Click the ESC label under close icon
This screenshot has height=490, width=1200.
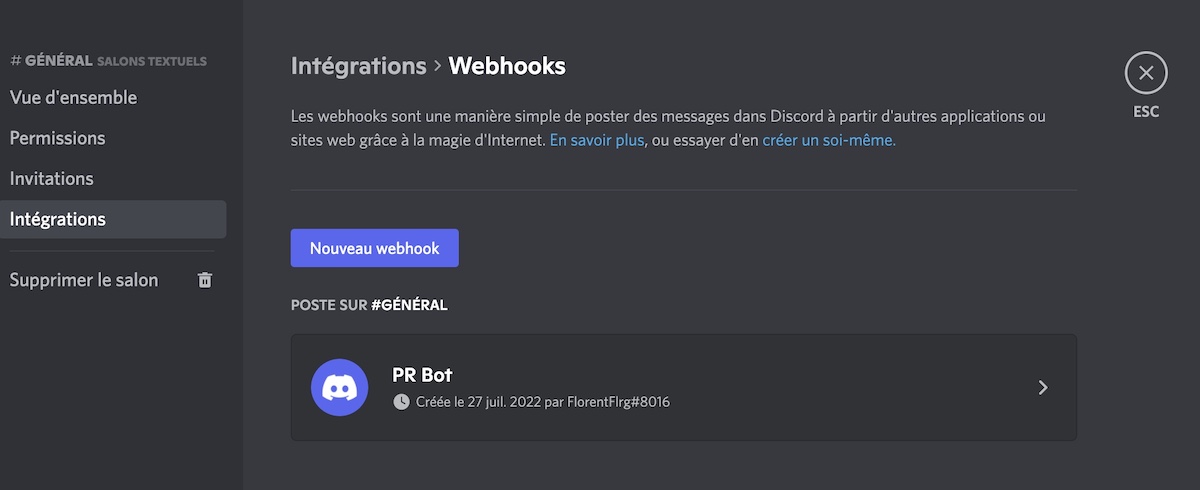pyautogui.click(x=1146, y=112)
